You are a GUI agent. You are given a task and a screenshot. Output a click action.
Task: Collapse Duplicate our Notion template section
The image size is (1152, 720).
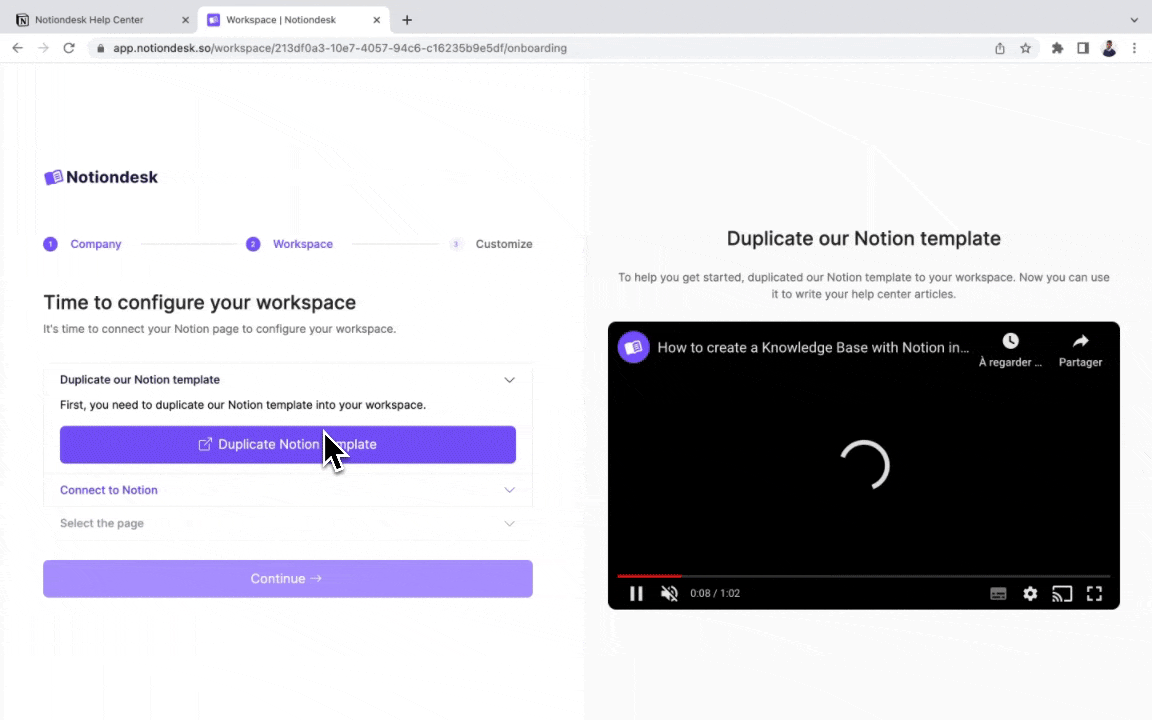(x=509, y=380)
